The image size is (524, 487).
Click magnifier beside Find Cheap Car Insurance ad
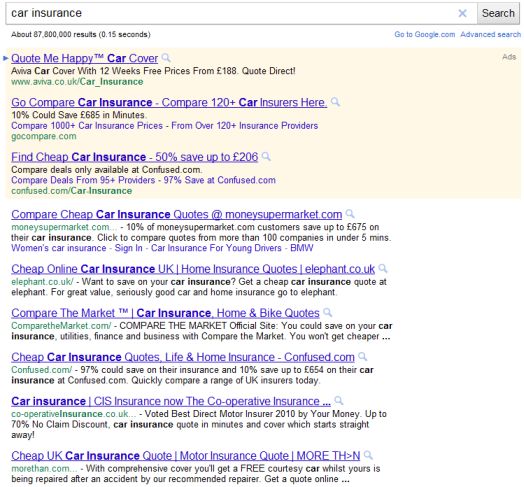266,156
